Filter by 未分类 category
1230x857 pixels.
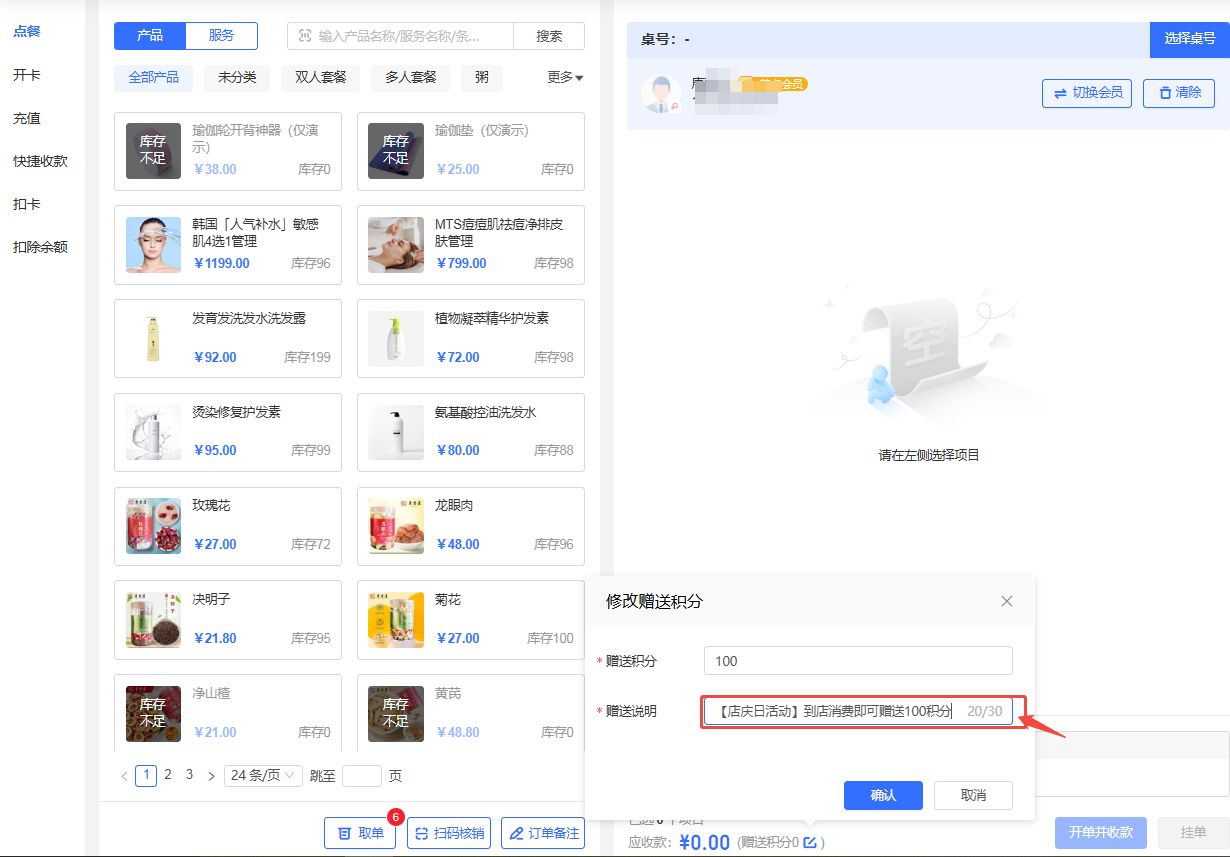click(237, 77)
